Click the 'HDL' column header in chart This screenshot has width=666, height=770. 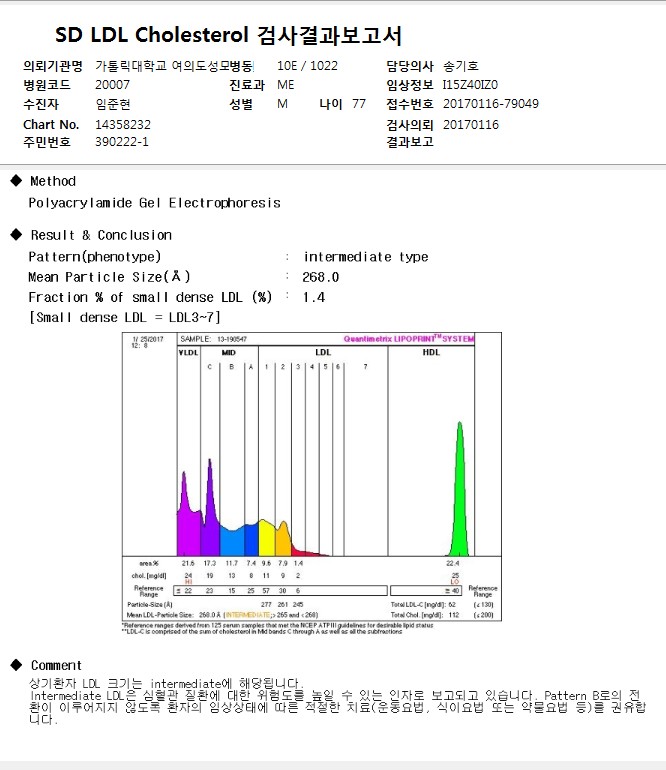click(x=431, y=352)
